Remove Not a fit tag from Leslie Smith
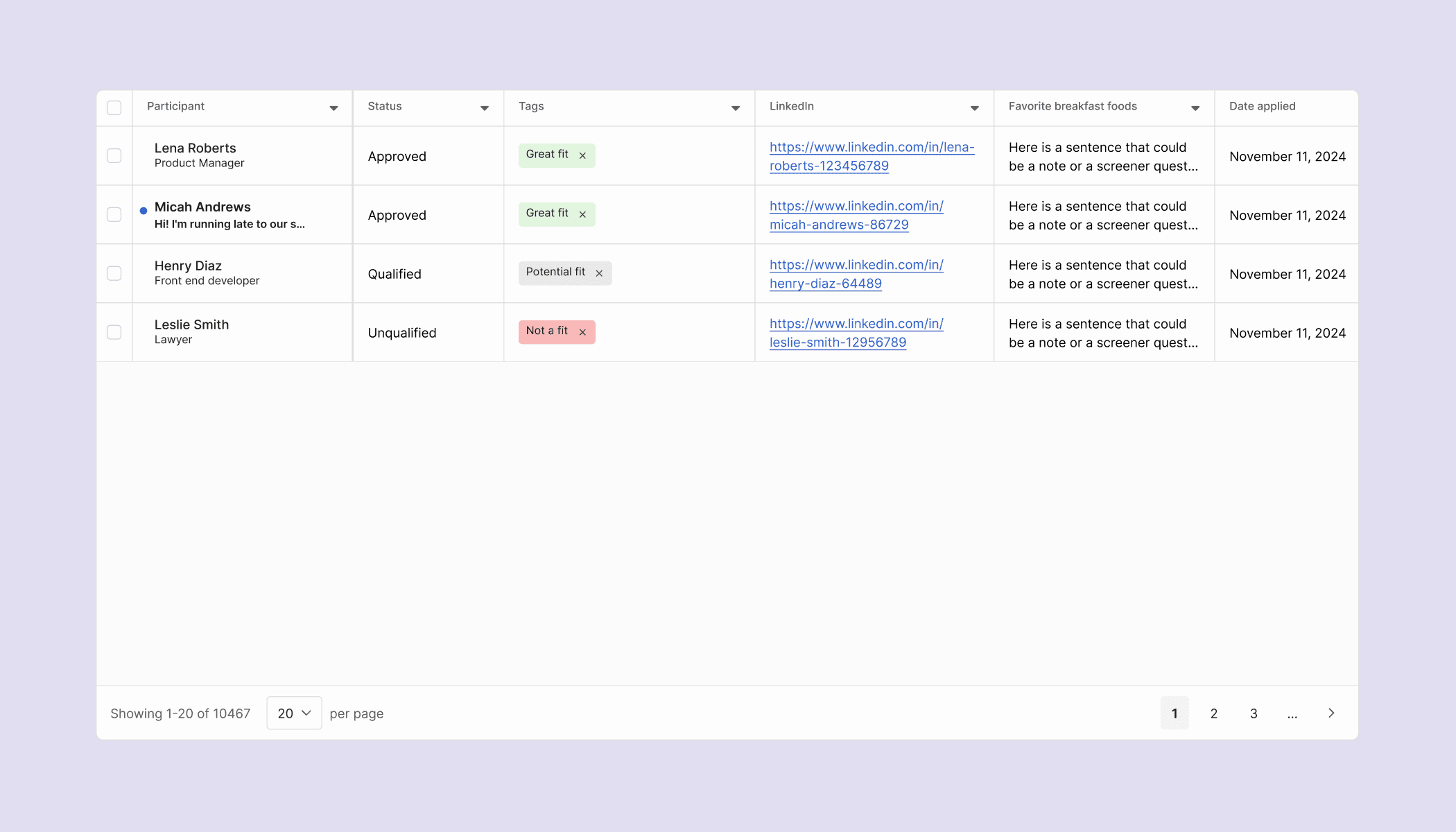Screen dimensions: 1456x832 (582, 333)
